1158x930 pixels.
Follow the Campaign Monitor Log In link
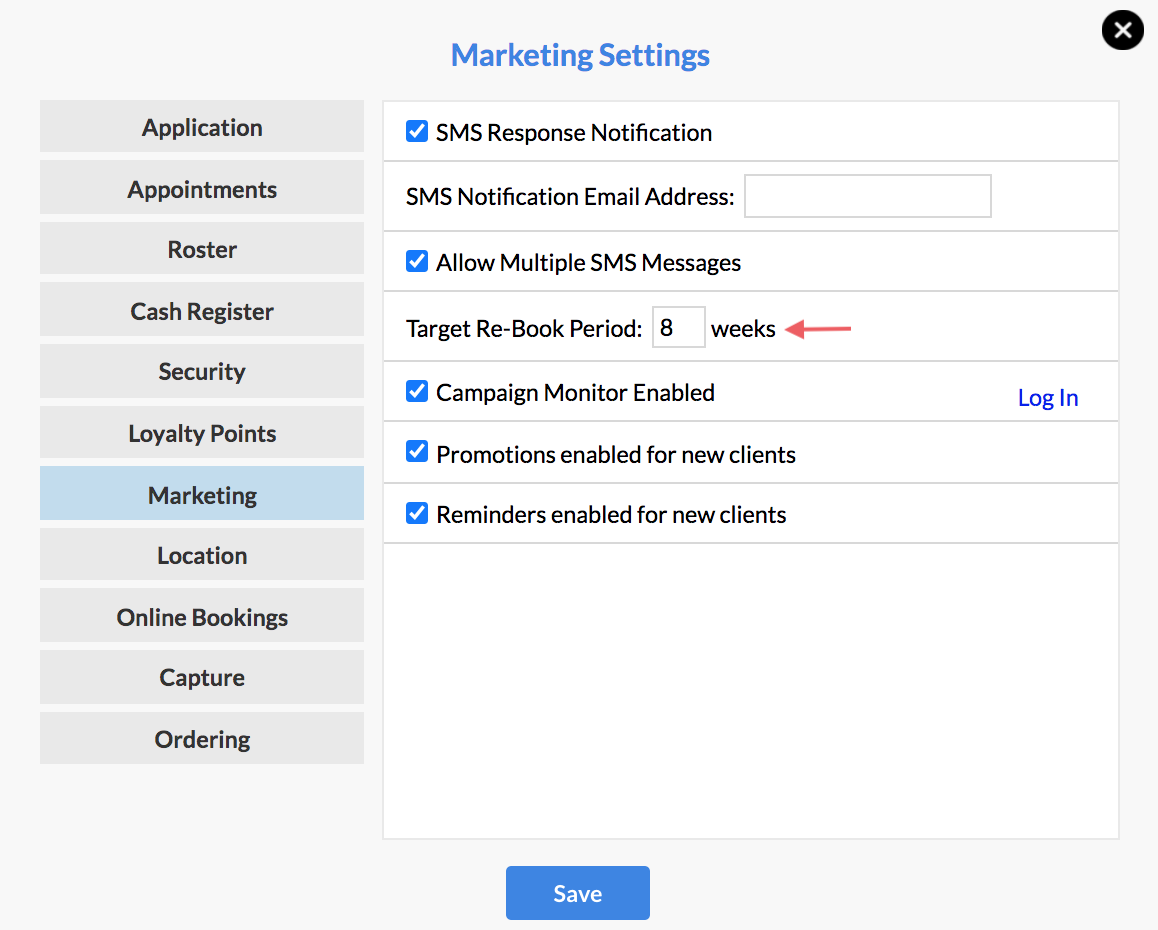click(1048, 397)
